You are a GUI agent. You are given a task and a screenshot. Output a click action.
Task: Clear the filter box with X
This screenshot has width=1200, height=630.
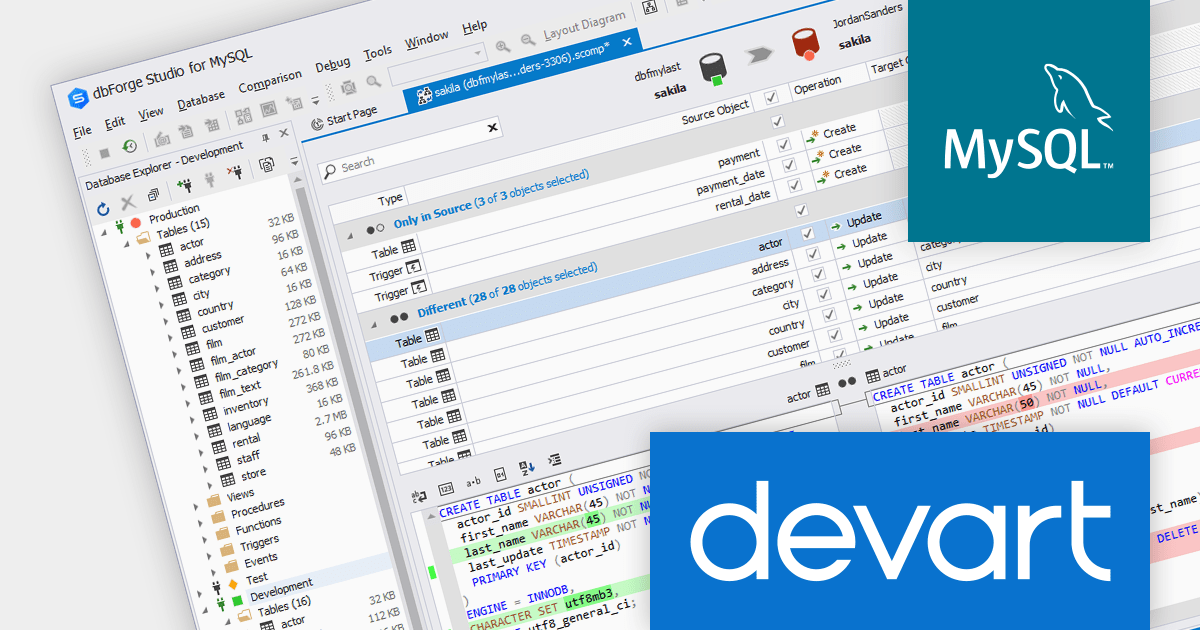pos(492,128)
